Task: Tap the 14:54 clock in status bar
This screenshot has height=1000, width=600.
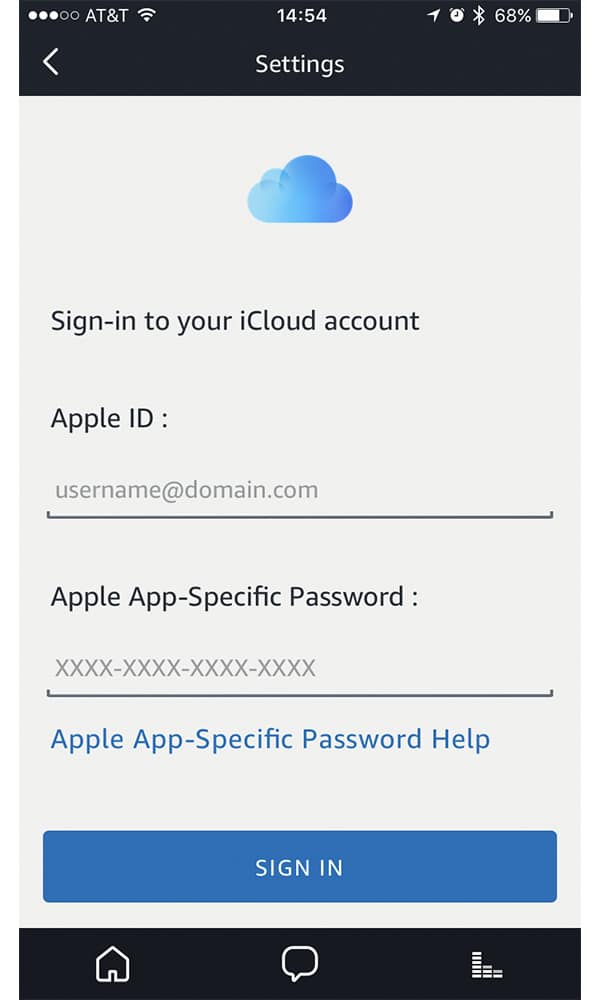Action: (301, 16)
